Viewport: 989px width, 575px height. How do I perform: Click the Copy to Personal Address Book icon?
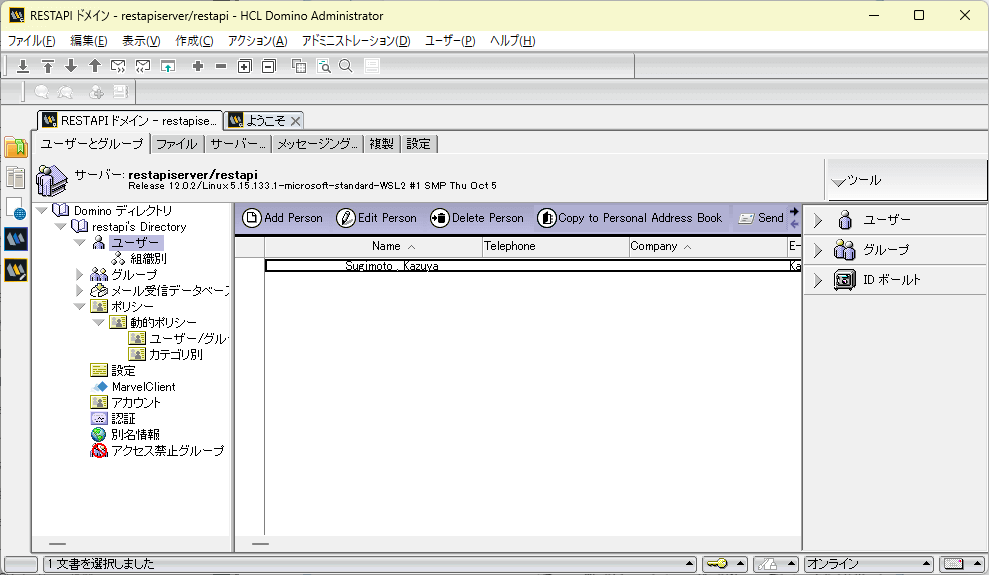pyautogui.click(x=546, y=218)
